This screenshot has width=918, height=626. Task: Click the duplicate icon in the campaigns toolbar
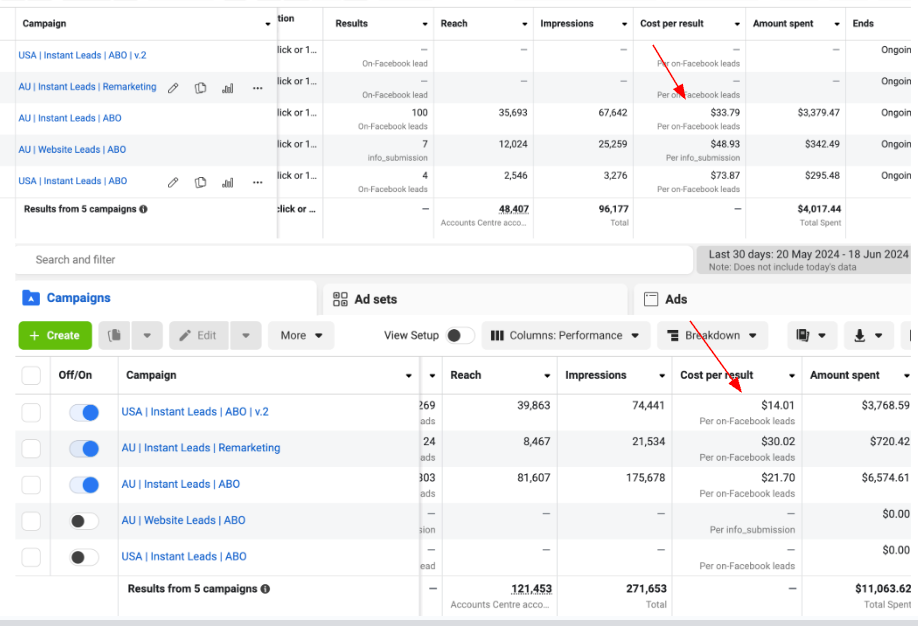(x=115, y=336)
